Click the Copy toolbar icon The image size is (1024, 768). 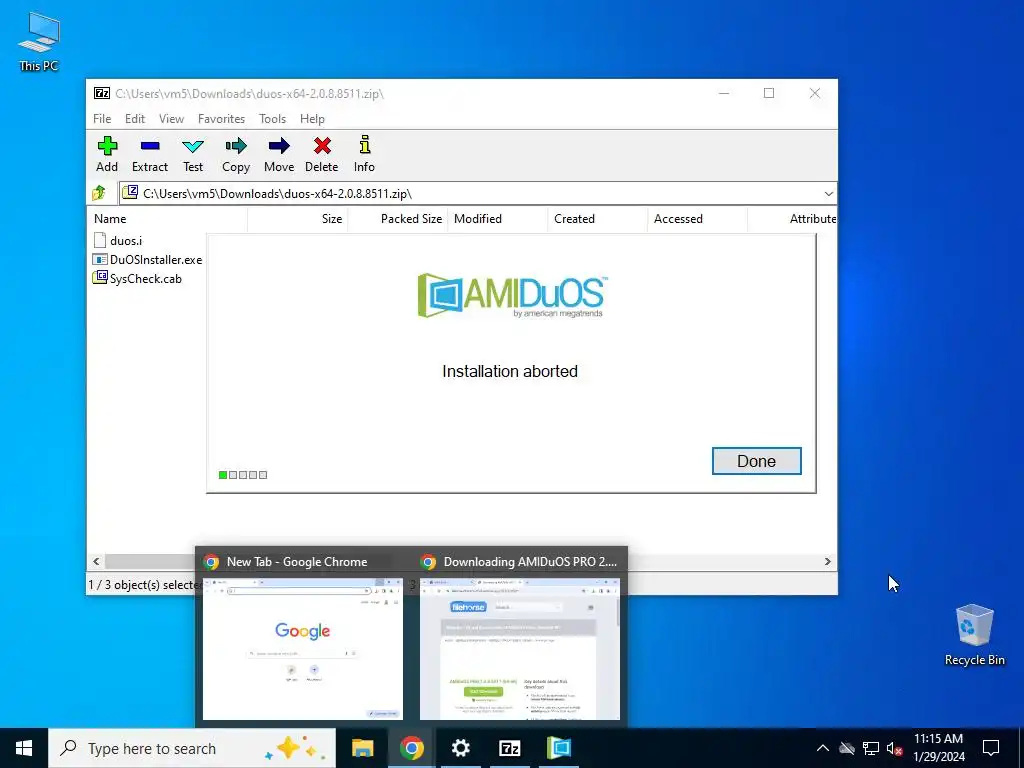pyautogui.click(x=236, y=154)
